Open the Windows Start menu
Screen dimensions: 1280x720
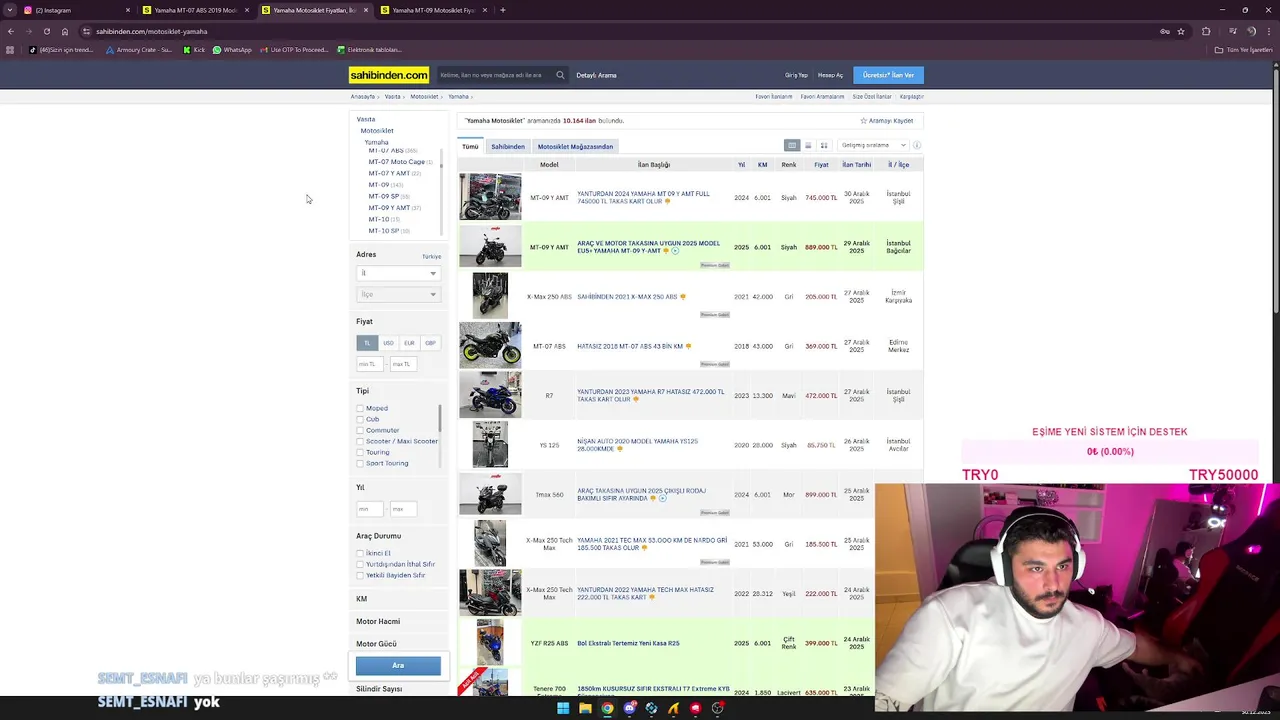pos(563,708)
